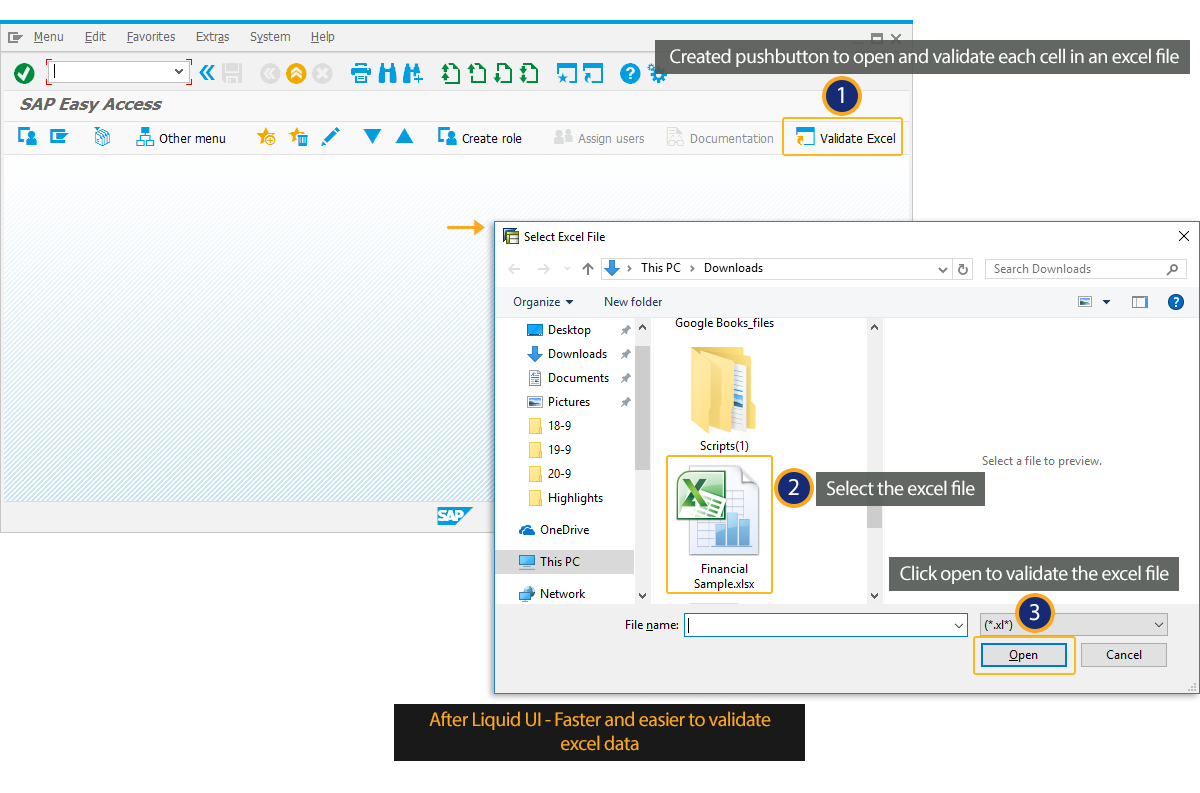The width and height of the screenshot is (1200, 793).
Task: Go to Next Page icon in SAP toolbar
Action: 504,73
